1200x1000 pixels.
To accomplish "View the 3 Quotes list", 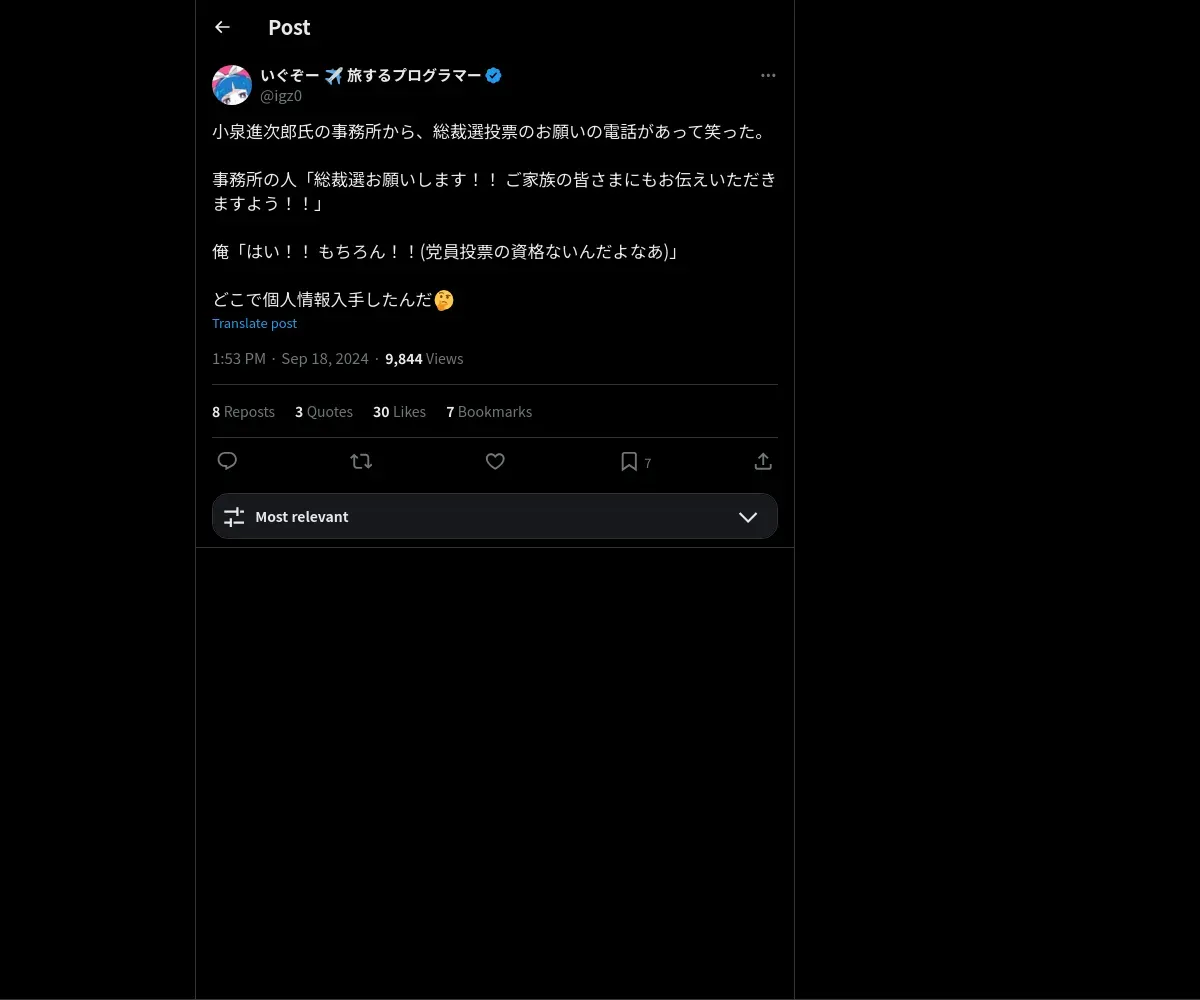I will 324,412.
